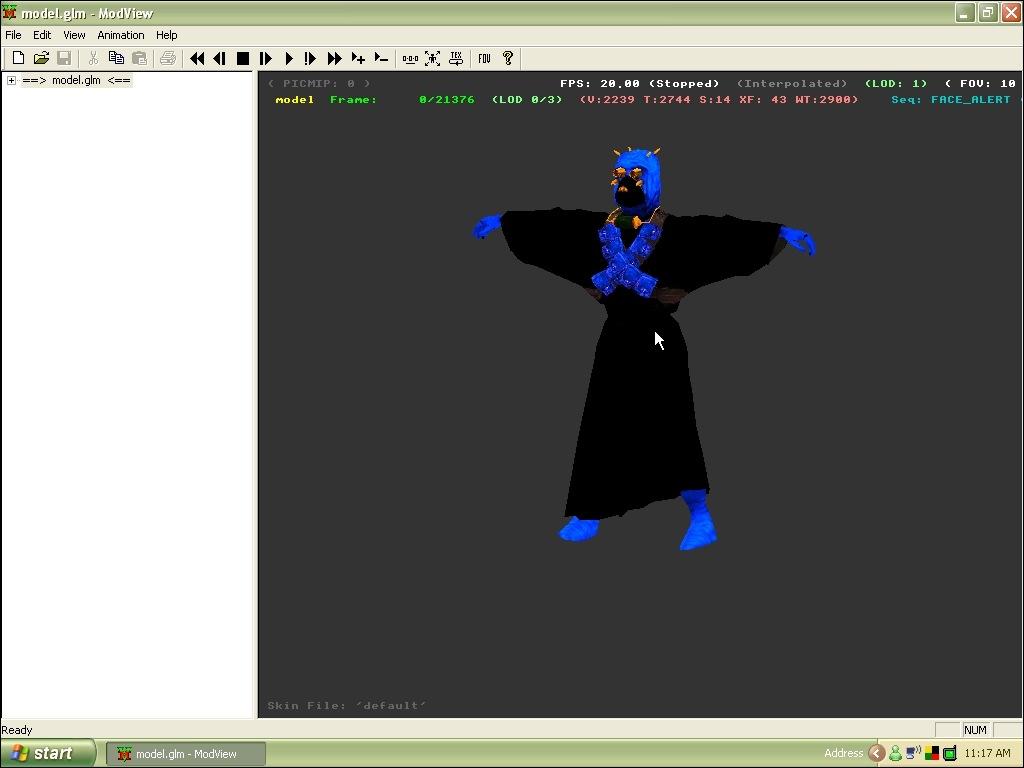Select the model.glm item in the tree

[76, 81]
